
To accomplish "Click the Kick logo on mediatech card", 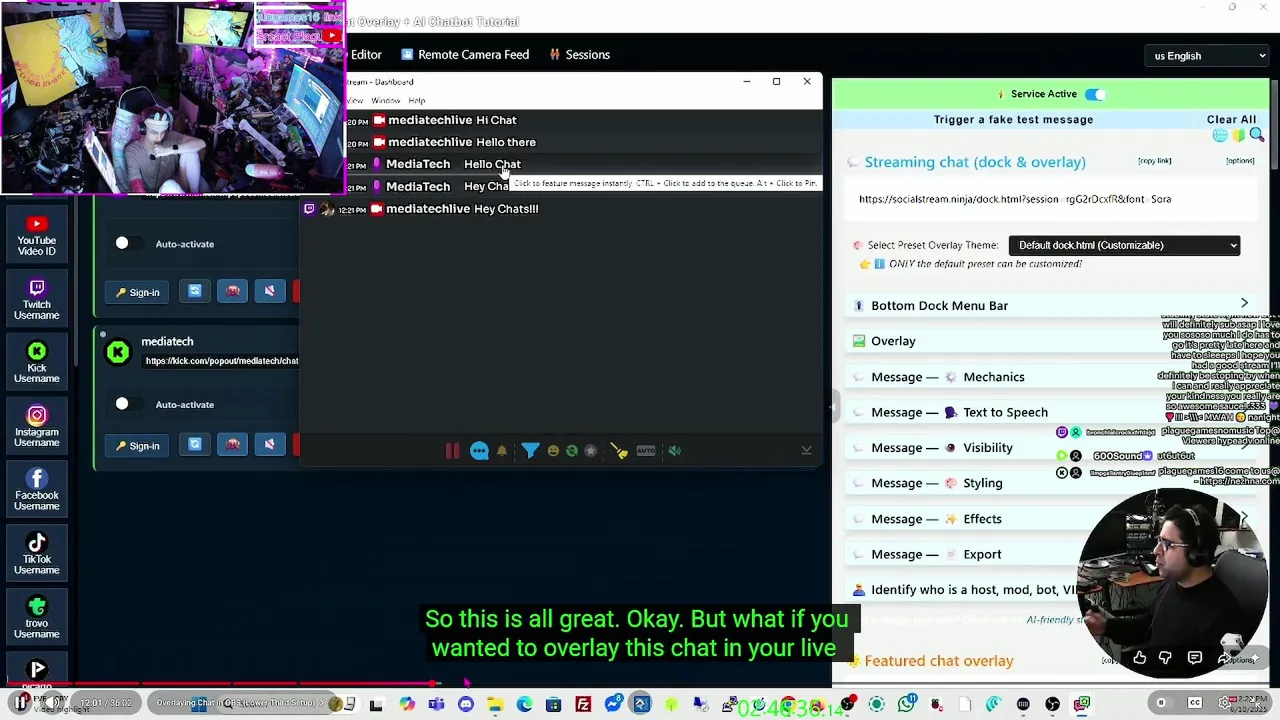I will click(118, 351).
